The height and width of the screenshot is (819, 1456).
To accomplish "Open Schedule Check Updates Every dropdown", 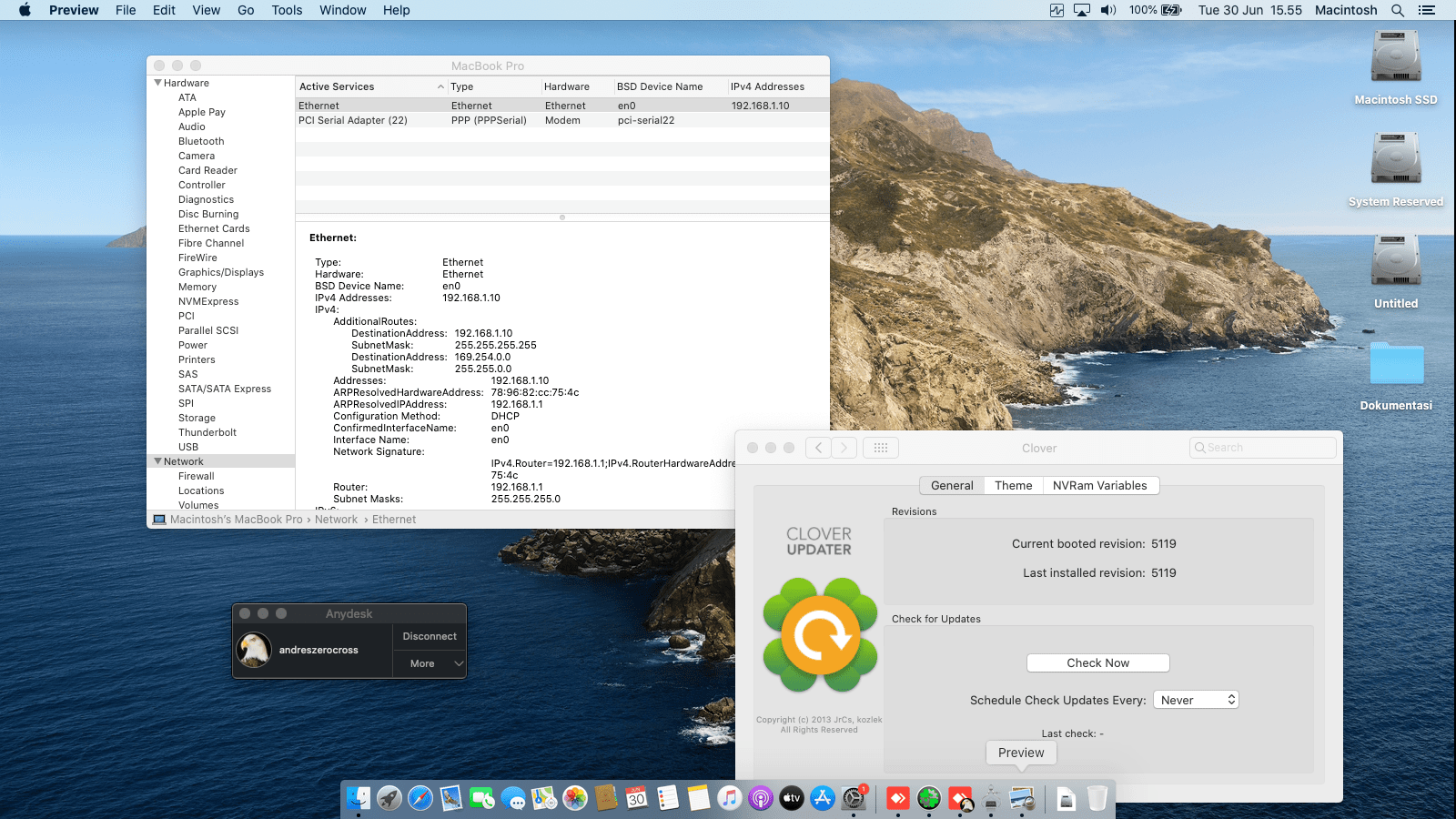I will (x=1196, y=700).
